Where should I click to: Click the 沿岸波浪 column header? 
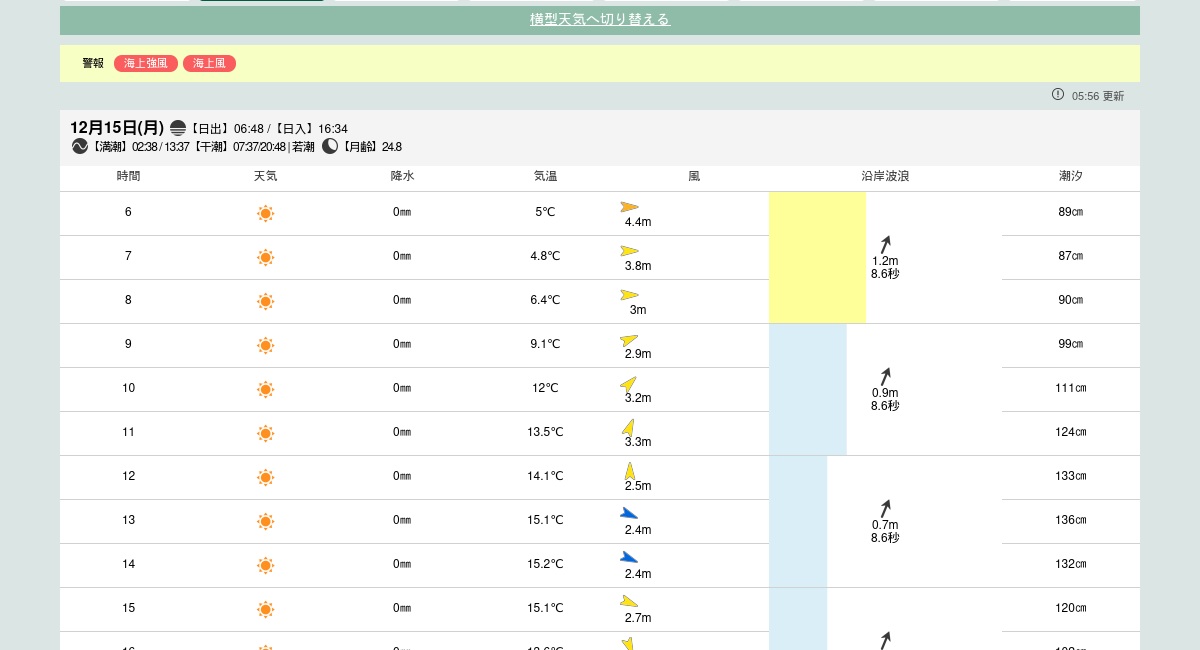[885, 176]
